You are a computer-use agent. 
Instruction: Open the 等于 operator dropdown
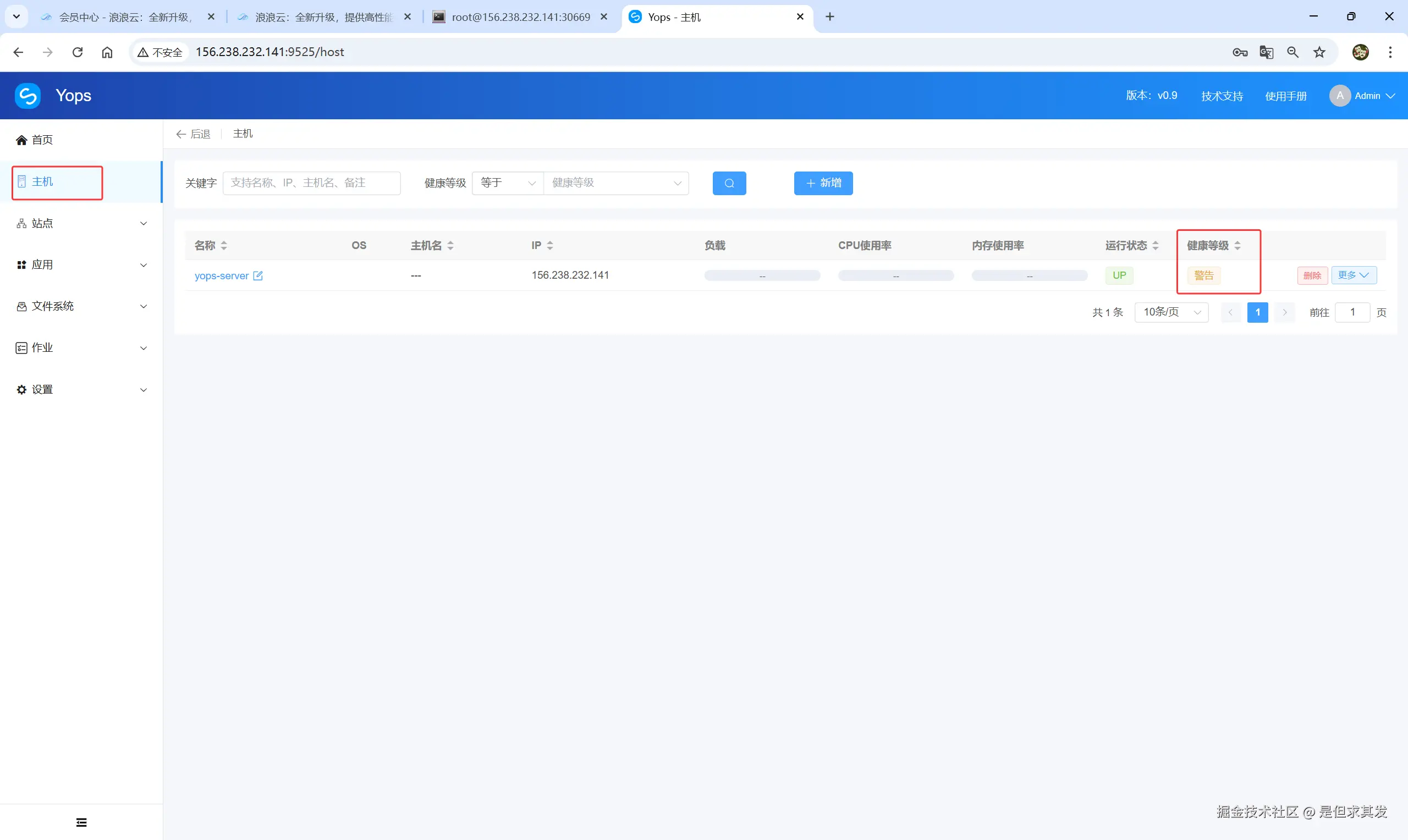pos(507,183)
